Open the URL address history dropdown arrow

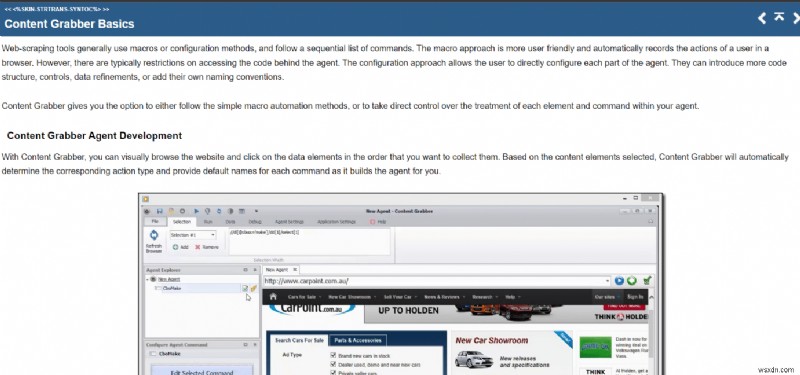608,281
